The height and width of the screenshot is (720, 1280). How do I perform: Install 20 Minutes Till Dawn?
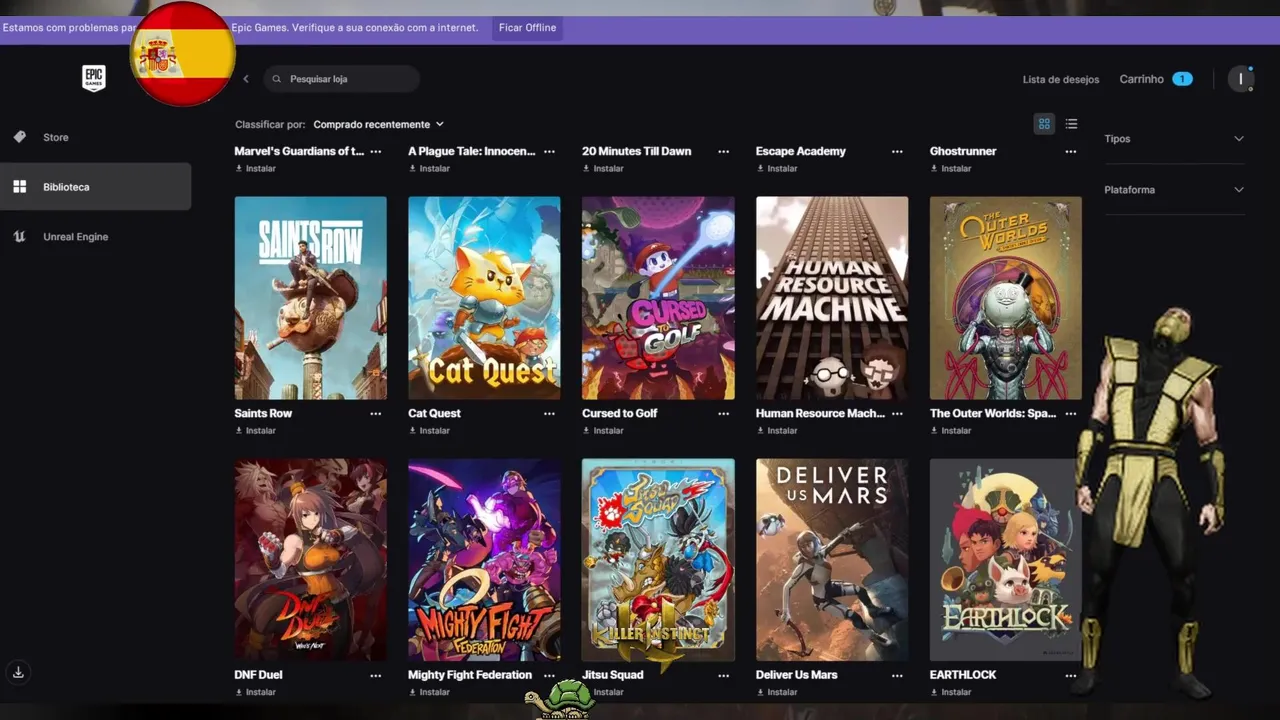[603, 169]
